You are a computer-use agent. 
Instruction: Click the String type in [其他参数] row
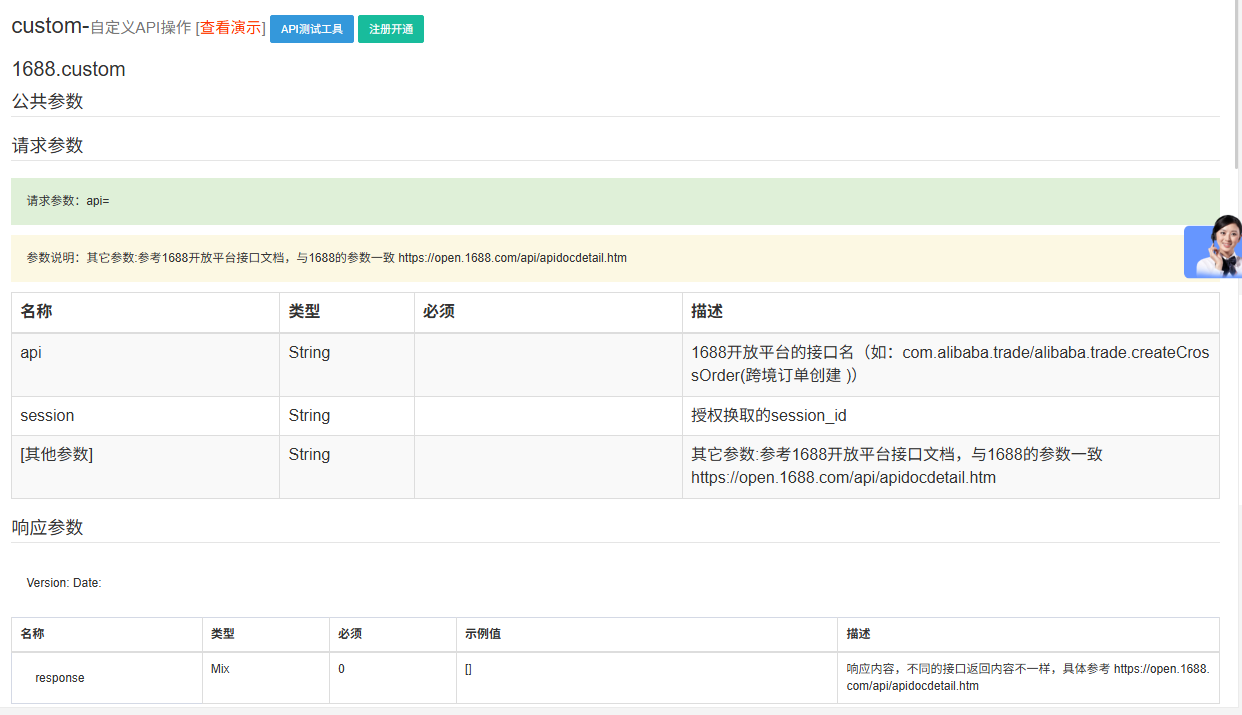coord(309,454)
